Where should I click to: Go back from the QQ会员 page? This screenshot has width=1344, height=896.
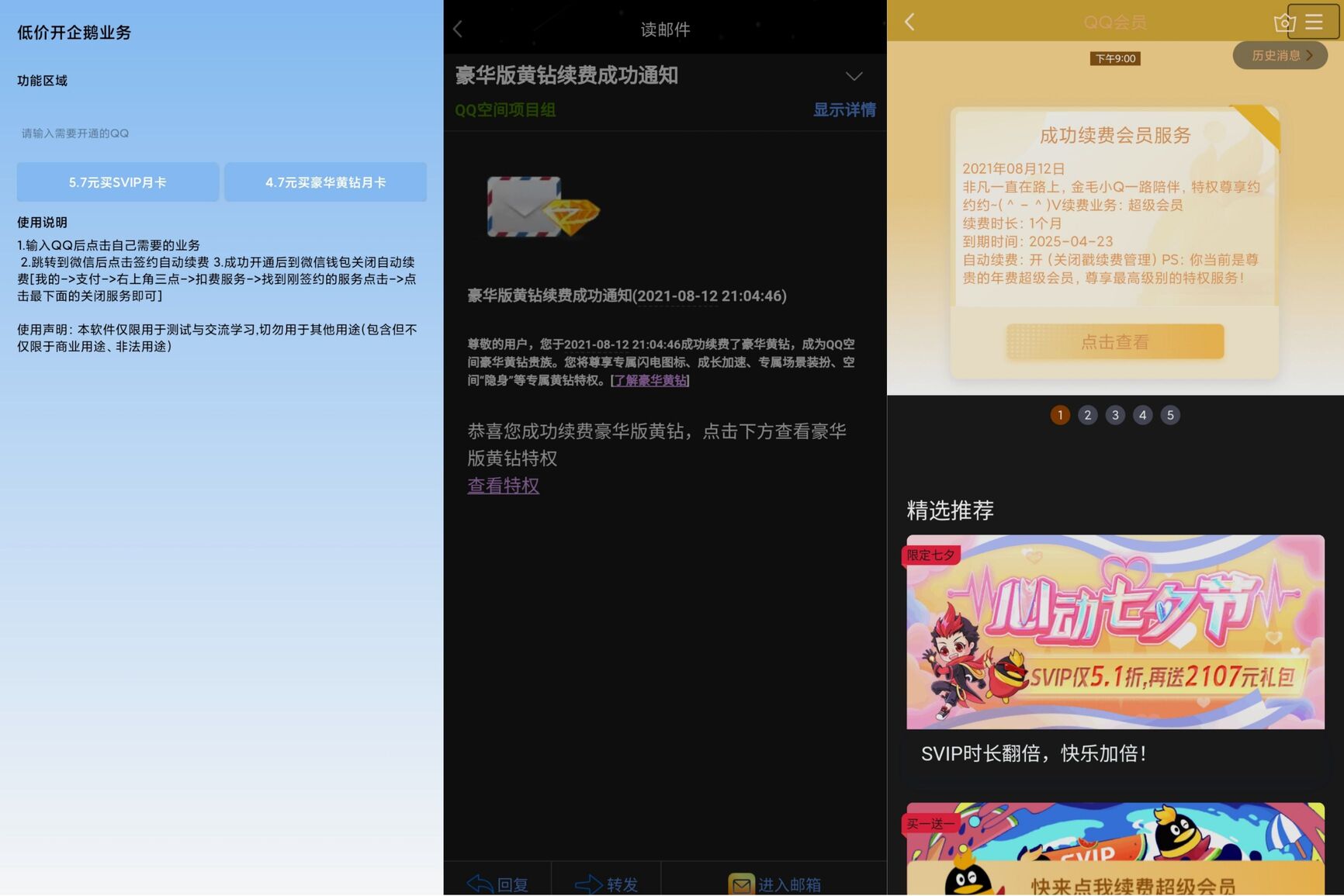click(909, 22)
